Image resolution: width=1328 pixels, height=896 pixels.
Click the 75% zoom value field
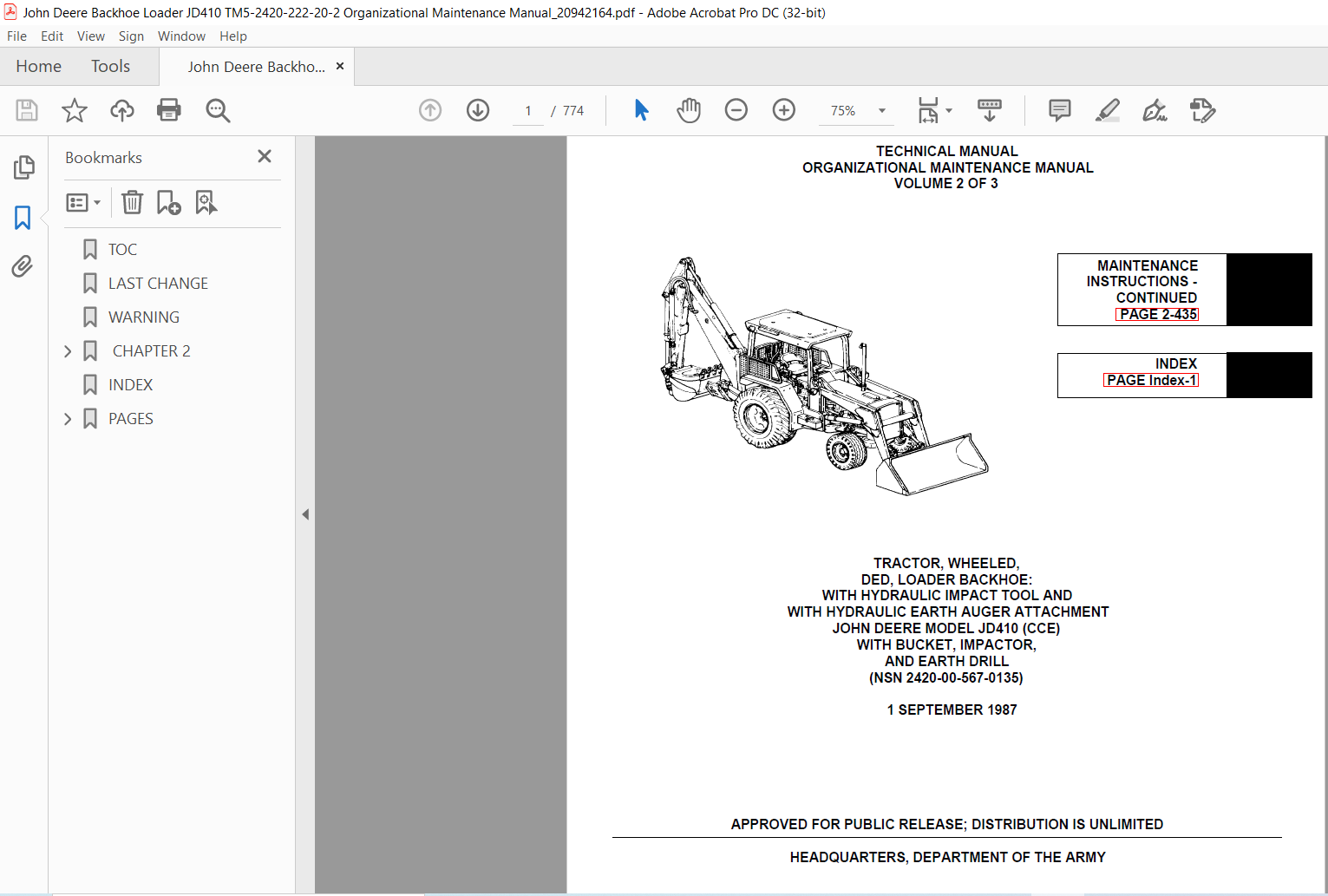843,111
